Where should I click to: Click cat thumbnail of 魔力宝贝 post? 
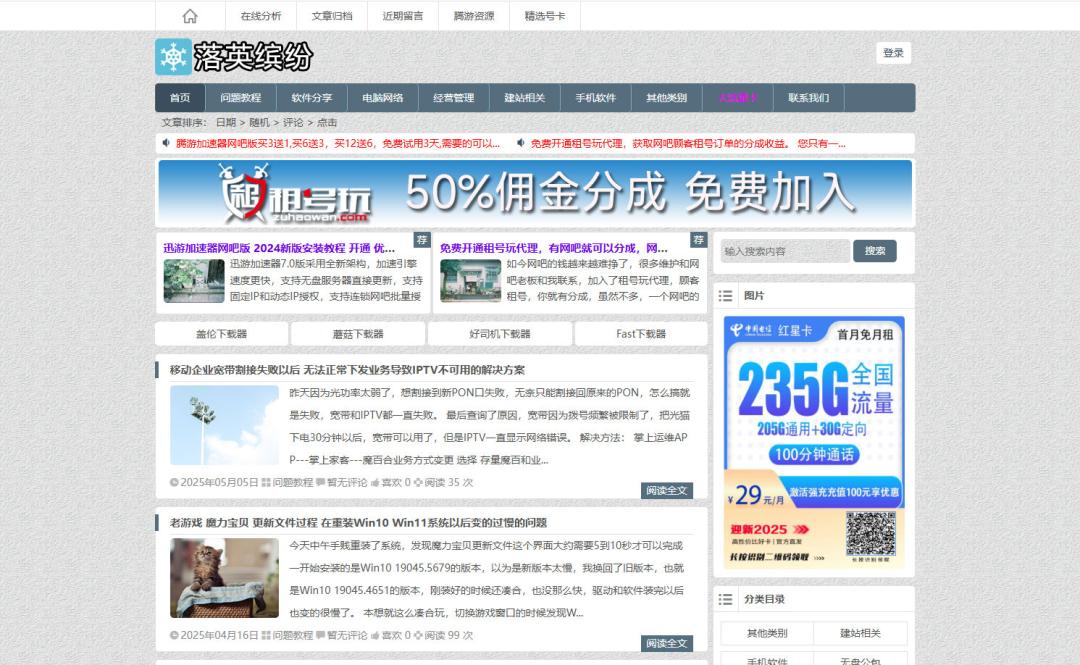pyautogui.click(x=225, y=578)
